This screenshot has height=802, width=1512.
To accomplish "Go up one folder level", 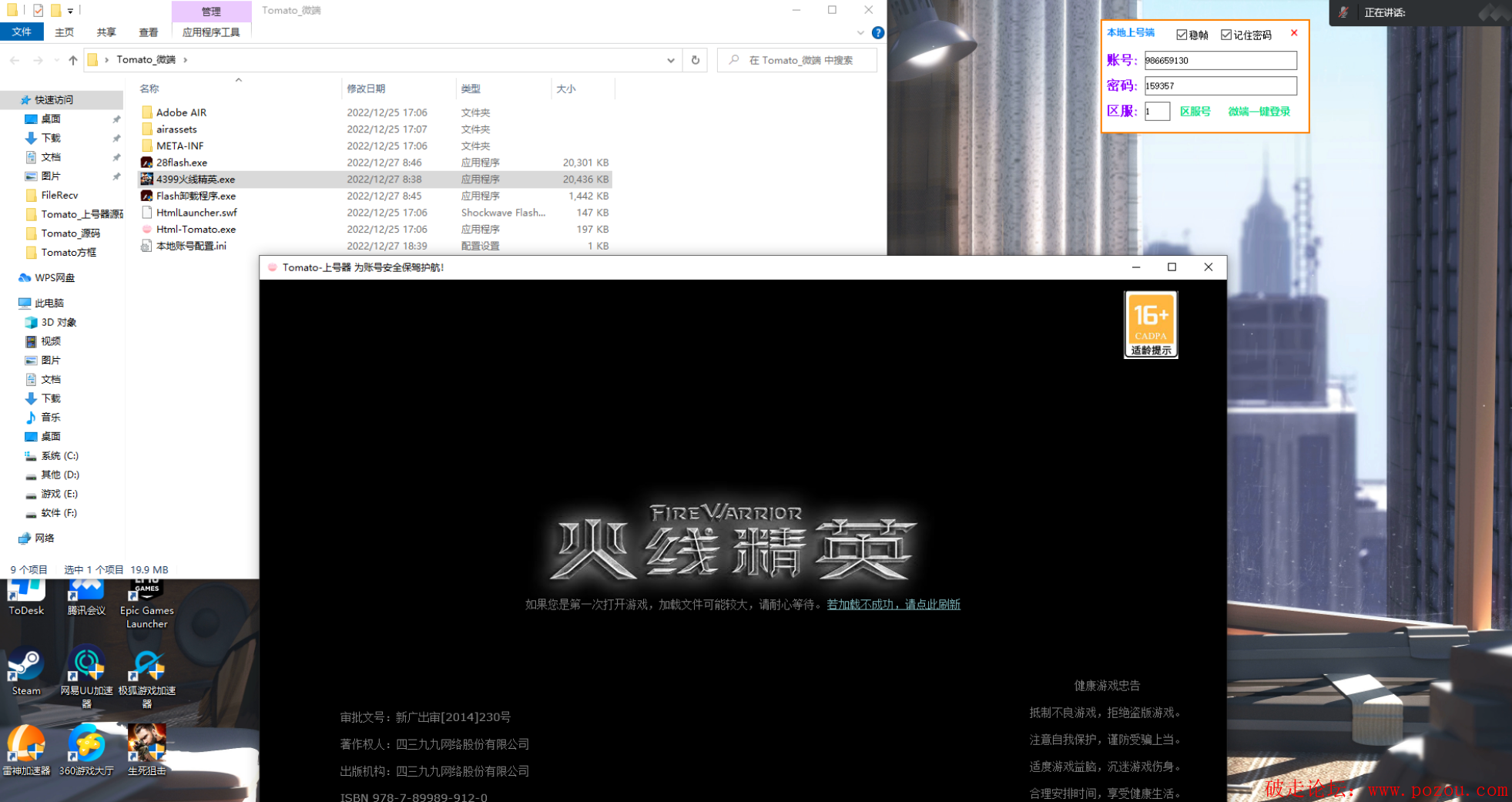I will click(73, 59).
